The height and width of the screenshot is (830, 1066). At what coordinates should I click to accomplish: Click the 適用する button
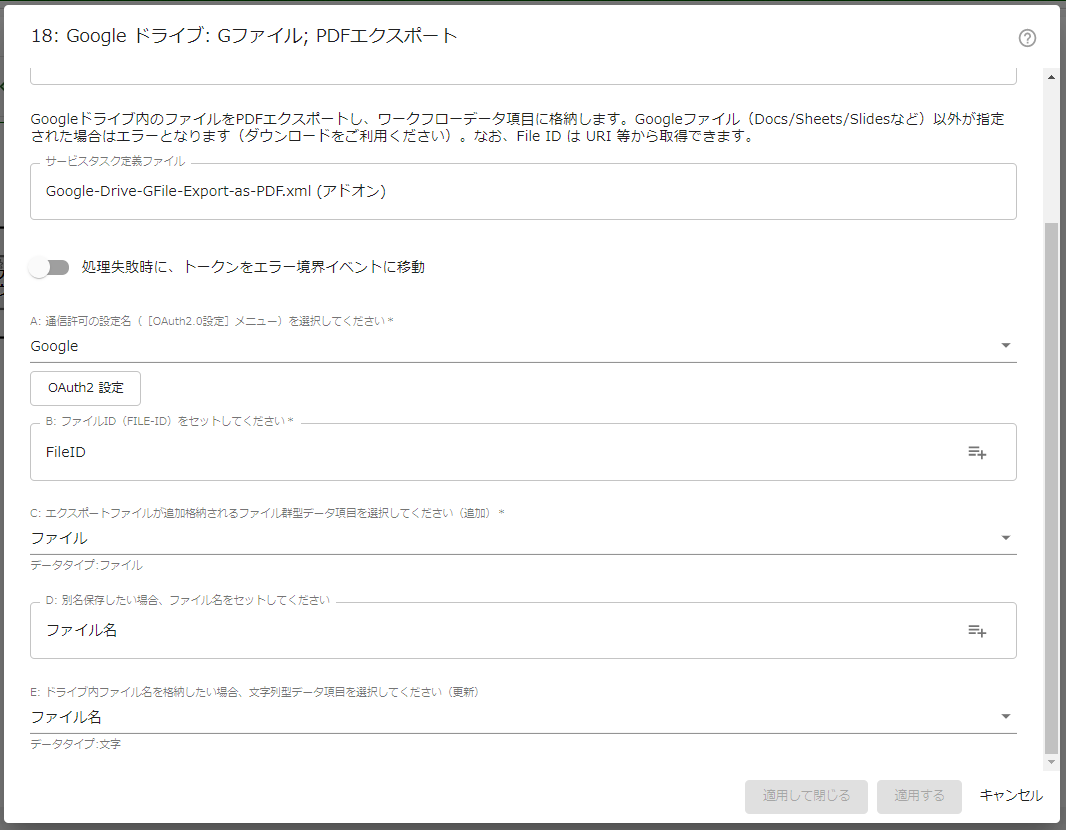919,796
